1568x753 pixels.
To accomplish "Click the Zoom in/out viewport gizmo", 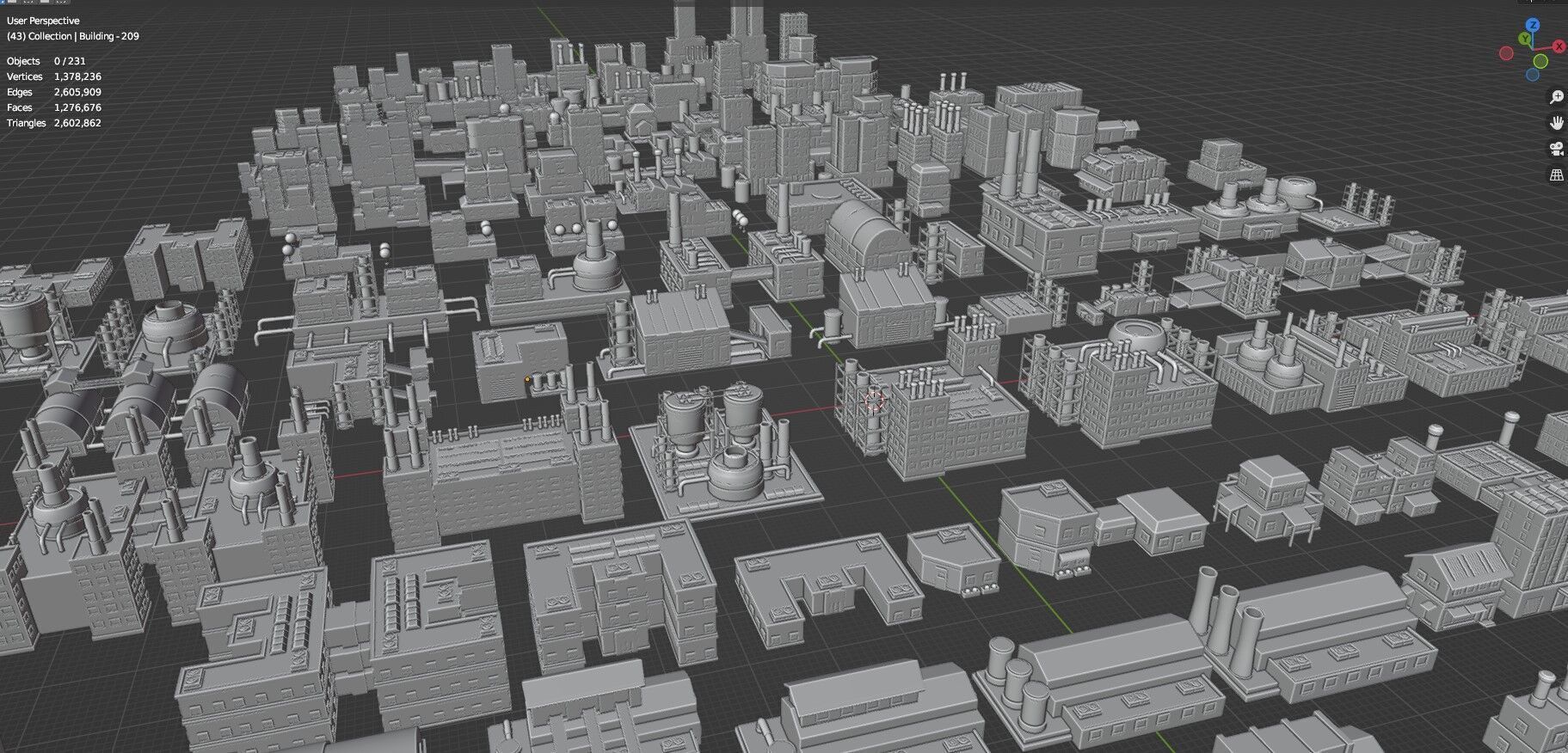I will pyautogui.click(x=1556, y=96).
